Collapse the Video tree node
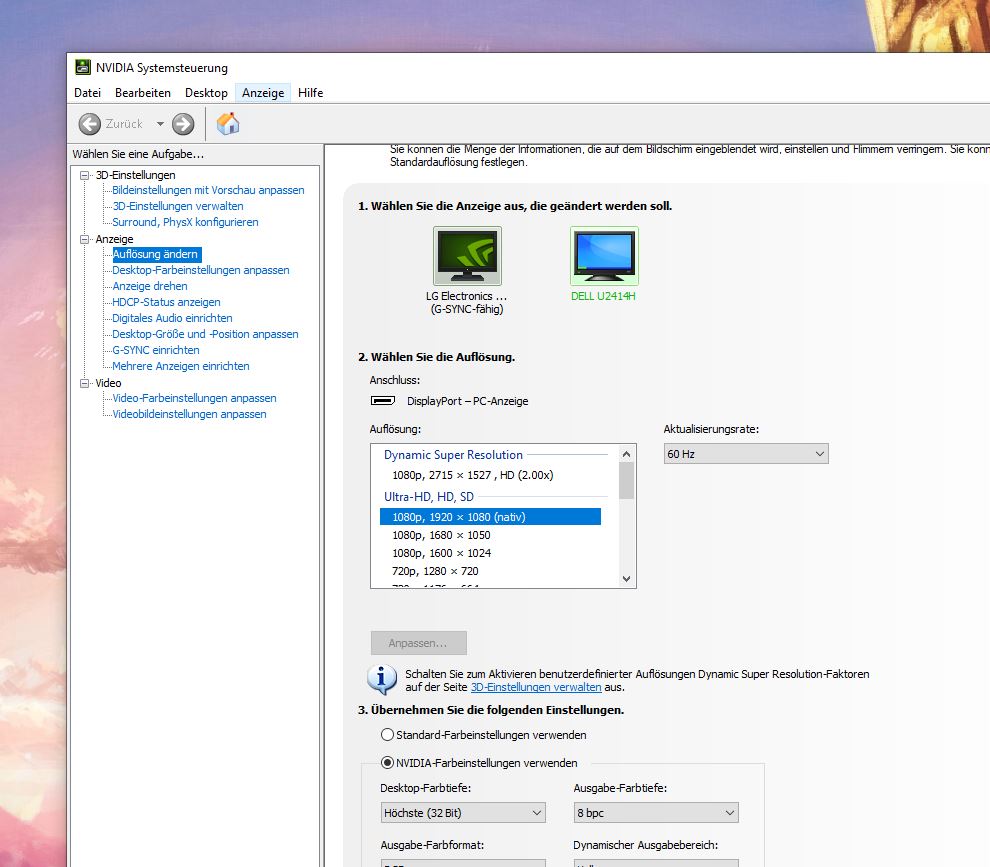 pyautogui.click(x=85, y=383)
